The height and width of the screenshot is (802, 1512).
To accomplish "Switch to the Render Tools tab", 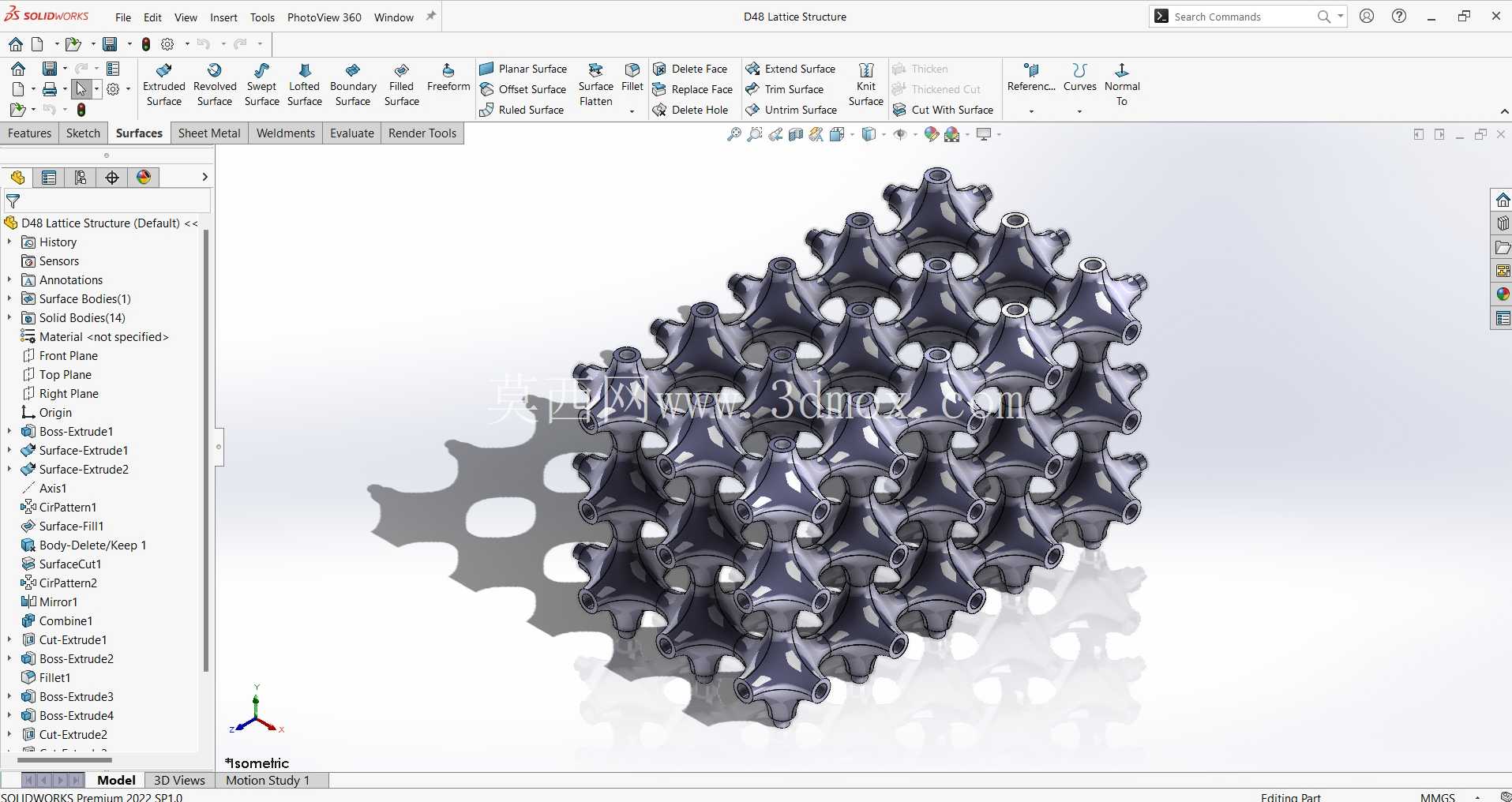I will [422, 133].
